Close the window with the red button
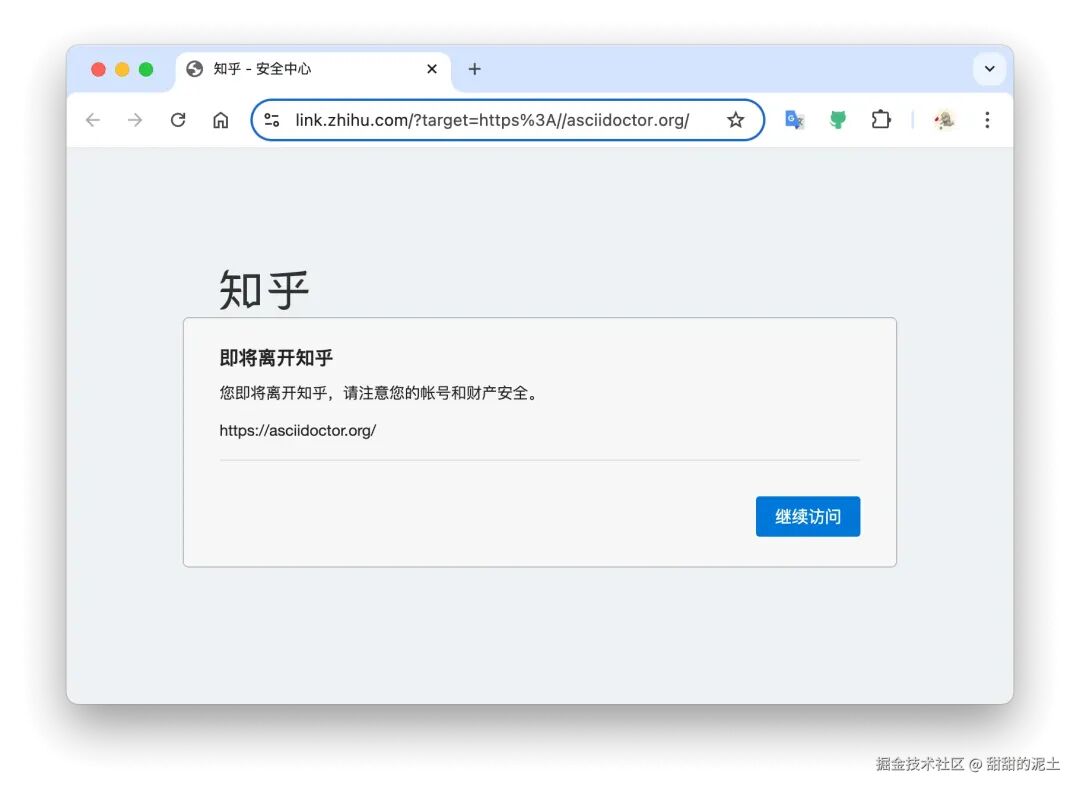The image size is (1080, 792). [x=98, y=69]
